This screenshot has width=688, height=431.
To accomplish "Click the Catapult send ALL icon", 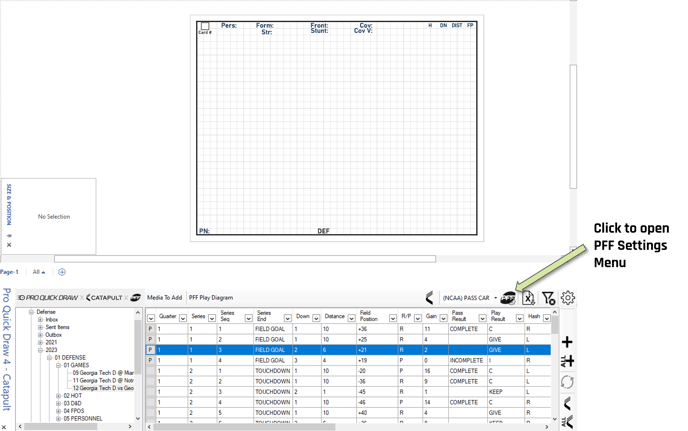I will [x=567, y=422].
